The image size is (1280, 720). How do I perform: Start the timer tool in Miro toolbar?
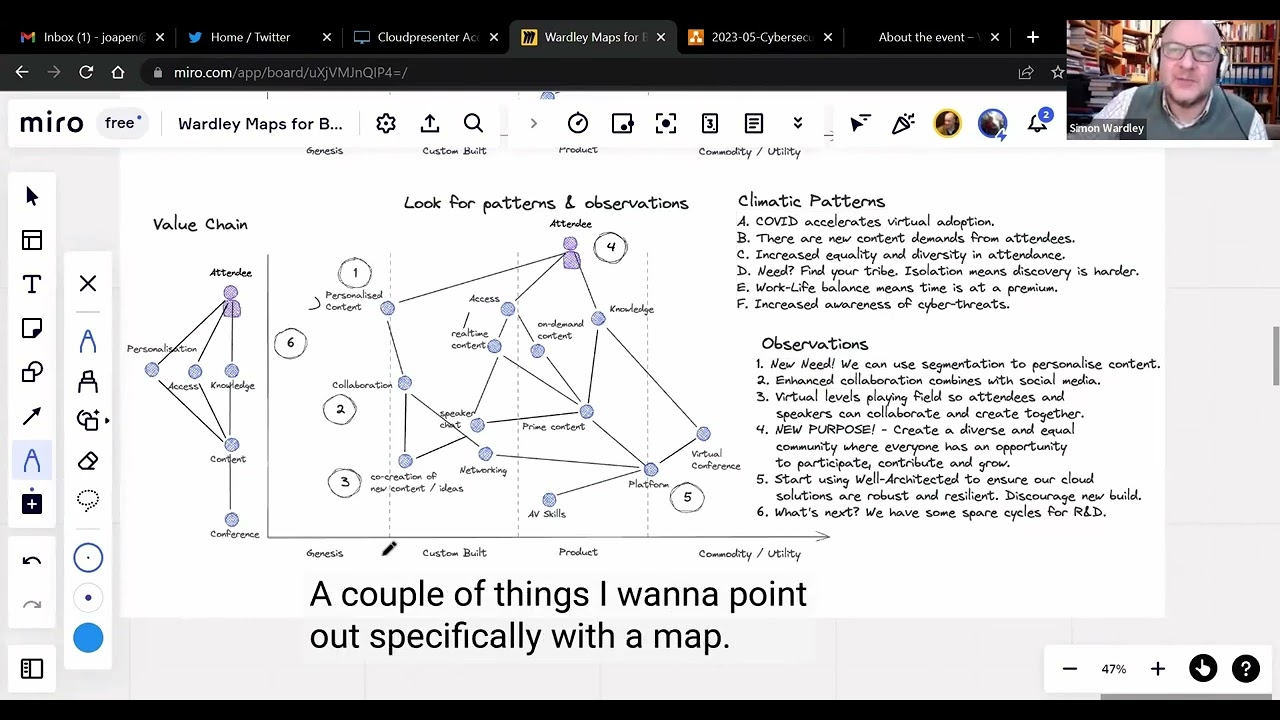point(578,123)
